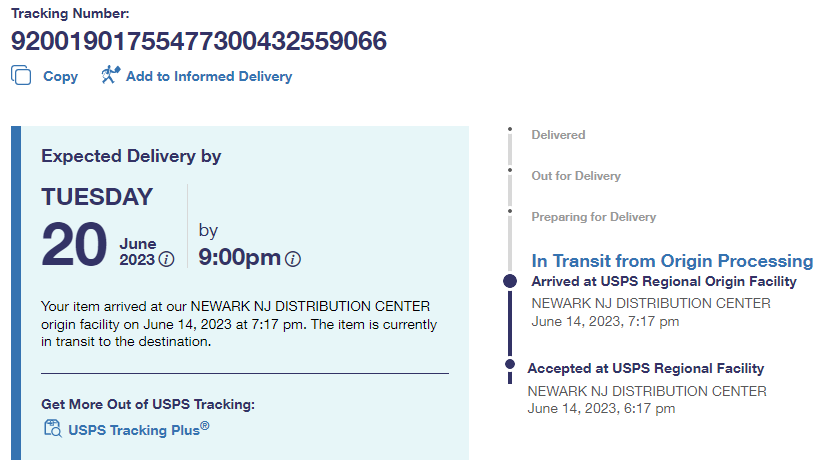
Task: Click Accepted at USPS Regional Facility entry
Action: (x=646, y=369)
